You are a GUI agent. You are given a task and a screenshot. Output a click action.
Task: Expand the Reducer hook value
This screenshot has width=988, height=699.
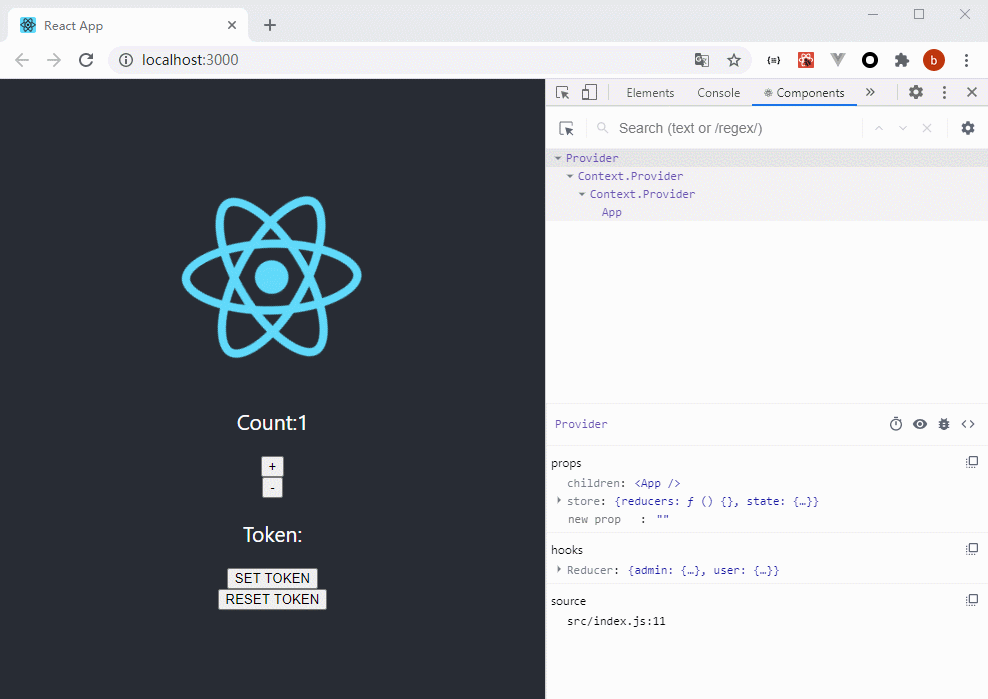click(x=559, y=569)
